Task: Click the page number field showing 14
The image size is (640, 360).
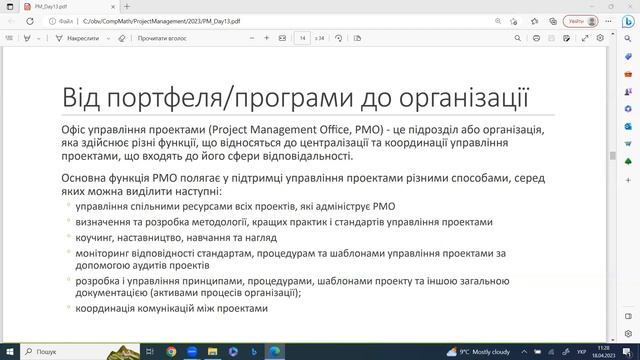Action: [x=302, y=38]
